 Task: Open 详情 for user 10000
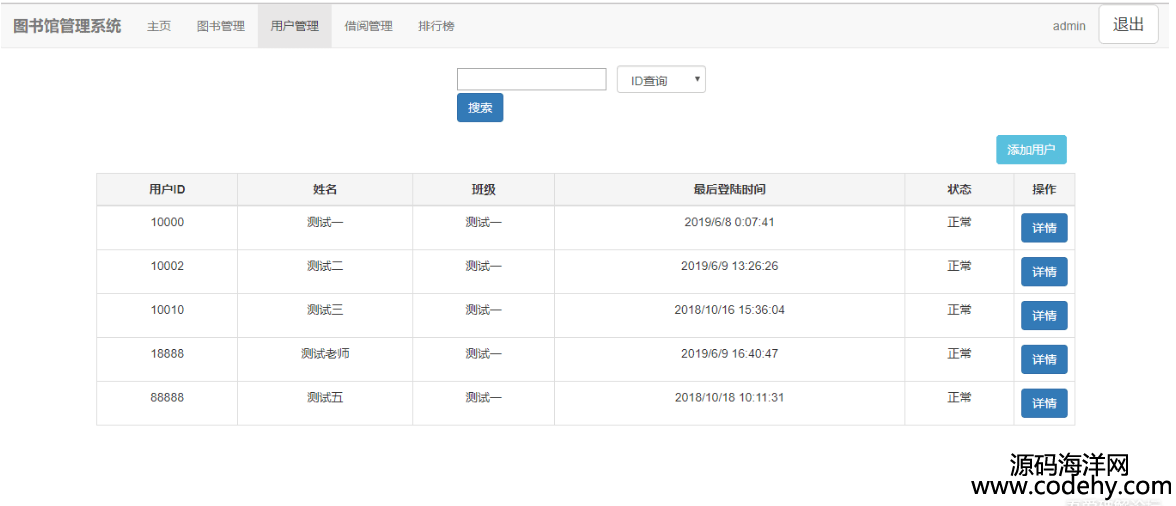click(1044, 228)
